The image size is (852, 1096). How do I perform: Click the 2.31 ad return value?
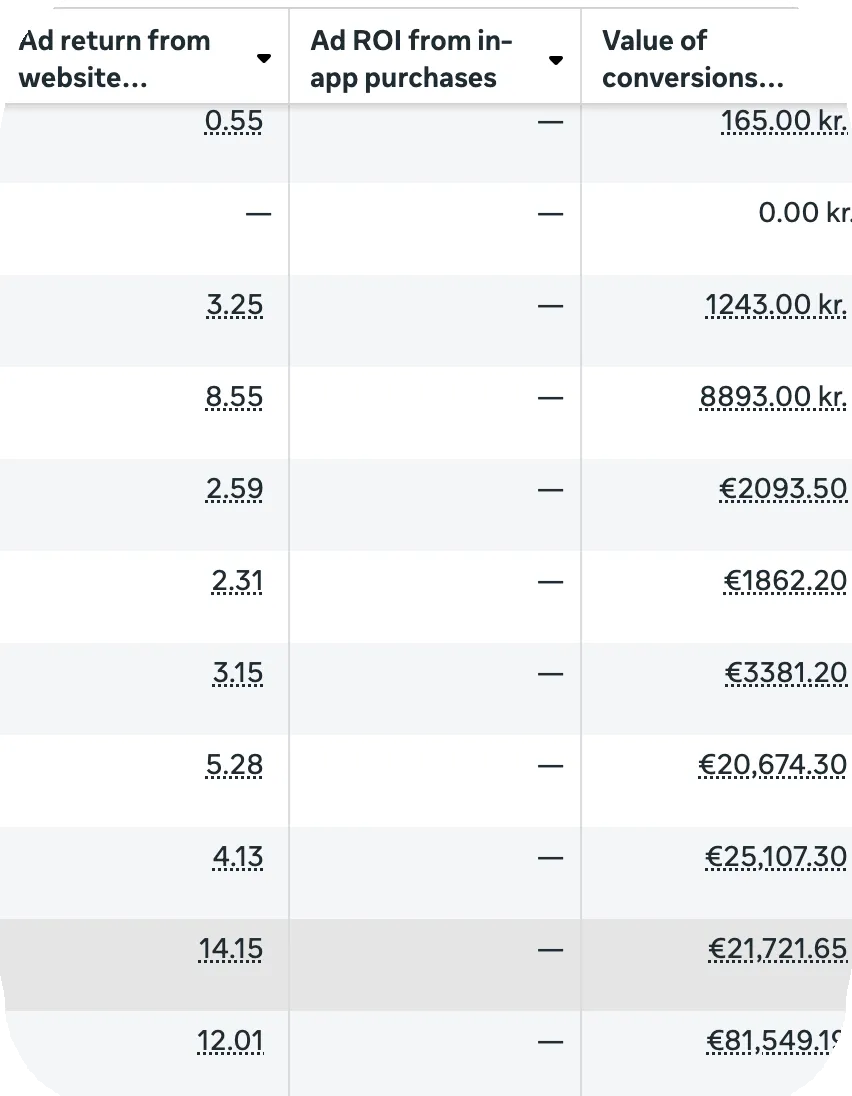(x=237, y=582)
